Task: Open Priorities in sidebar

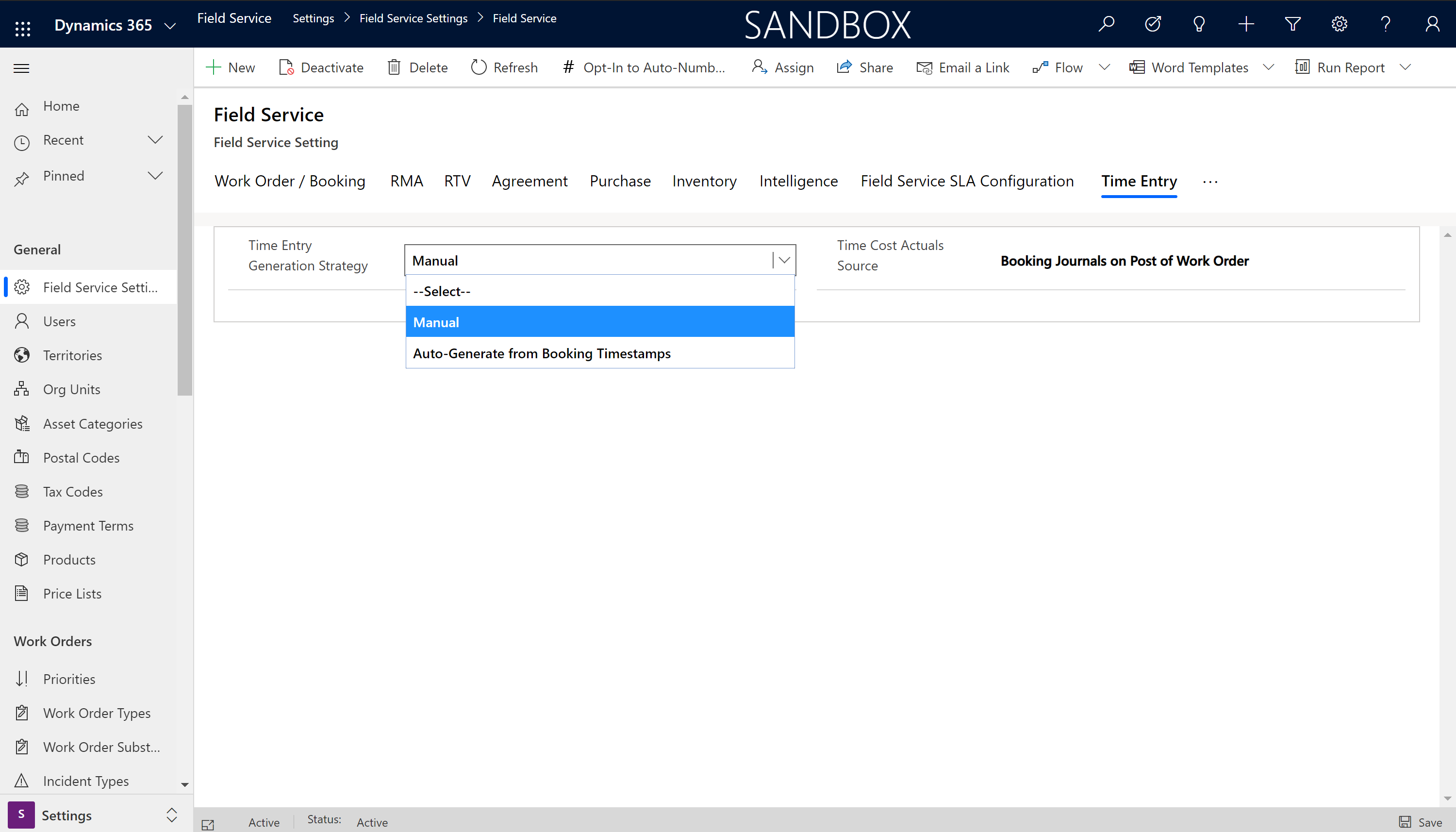Action: click(88, 679)
